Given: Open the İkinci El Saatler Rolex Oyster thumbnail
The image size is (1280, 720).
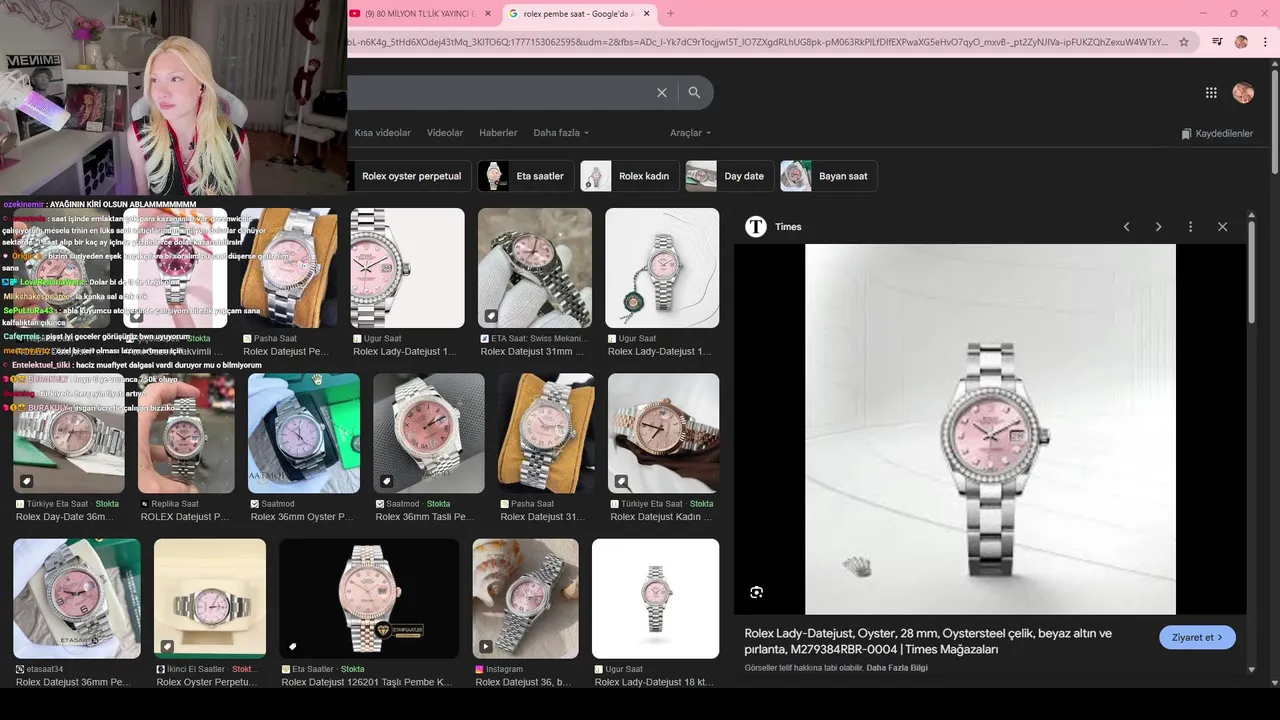Looking at the screenshot, I should 210,598.
